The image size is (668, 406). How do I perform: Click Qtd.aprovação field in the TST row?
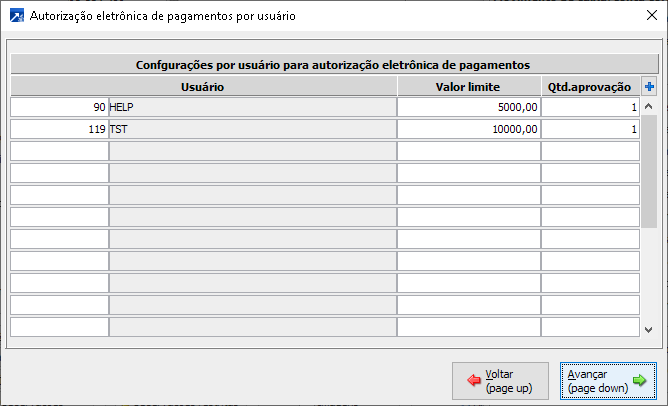coord(591,129)
